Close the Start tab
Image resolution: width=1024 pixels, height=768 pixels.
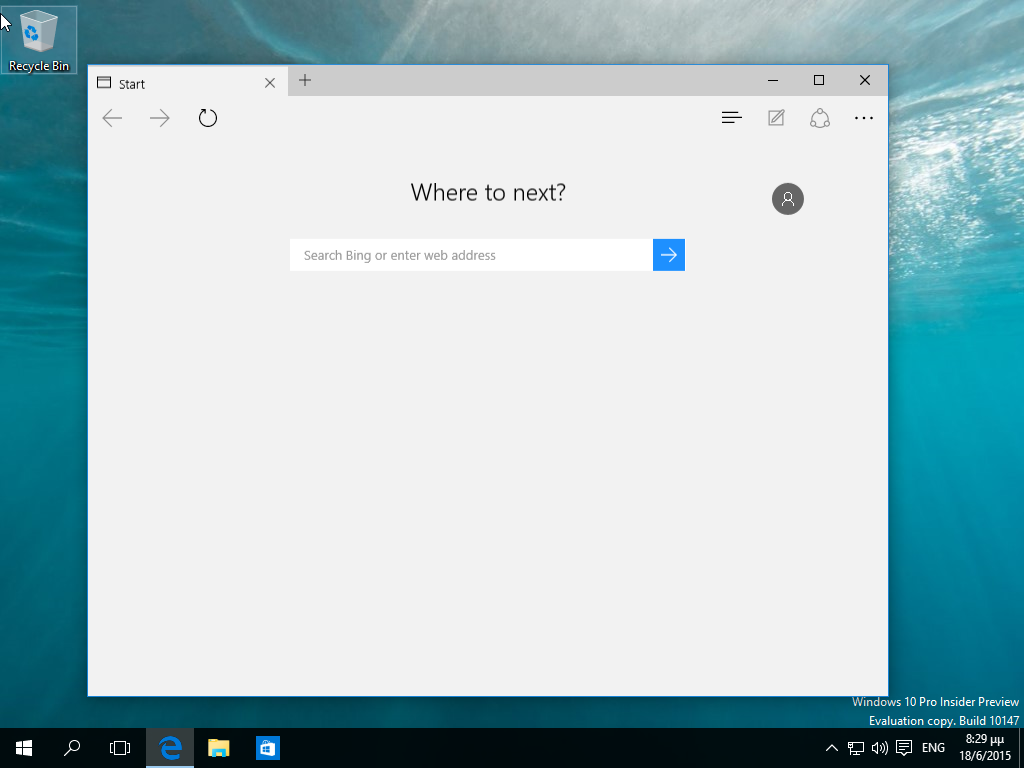[270, 83]
